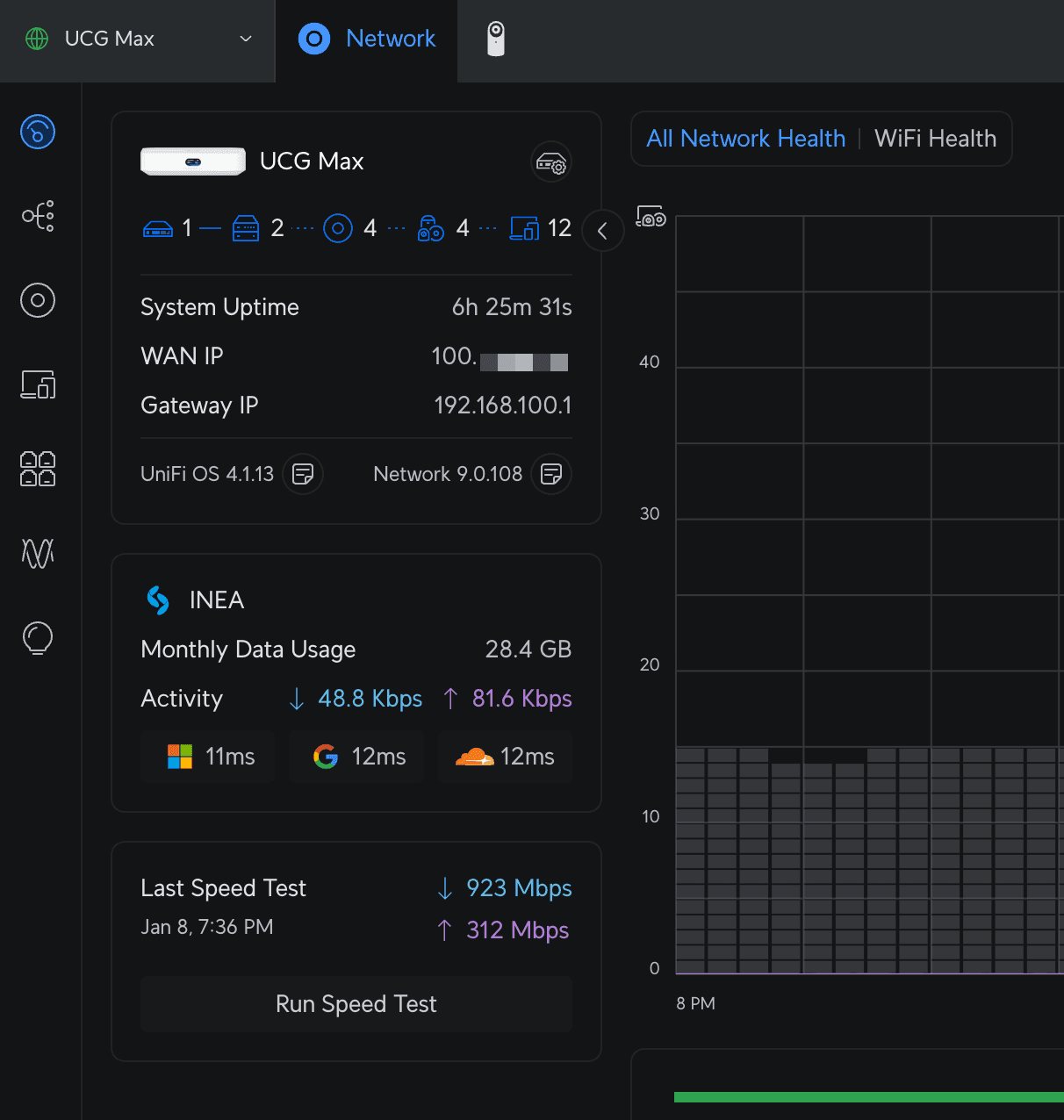This screenshot has width=1064, height=1120.
Task: Check Cloudflare latency by clicking its icon
Action: pos(475,756)
